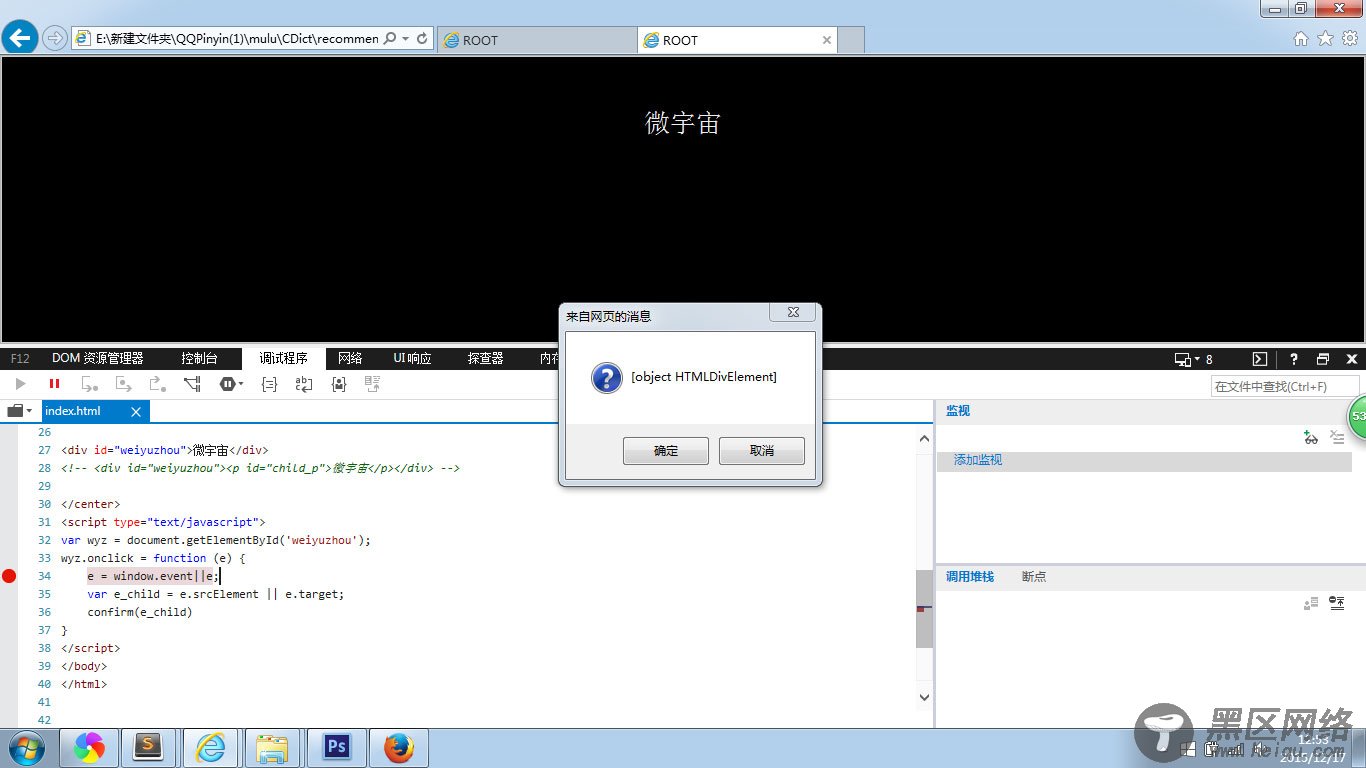
Task: Click the add watch glasses icon
Action: tap(1311, 437)
